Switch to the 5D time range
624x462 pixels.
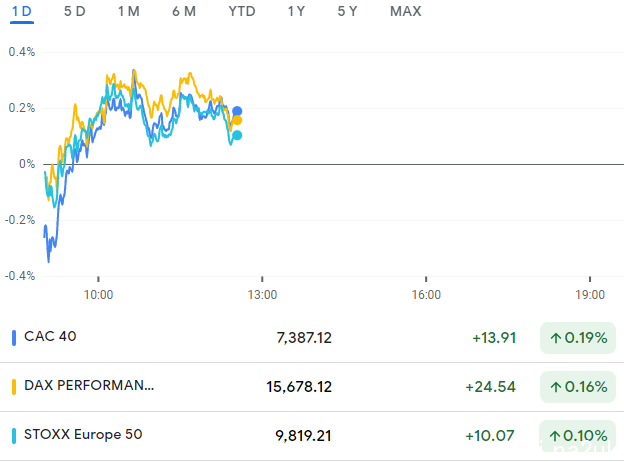tap(74, 12)
